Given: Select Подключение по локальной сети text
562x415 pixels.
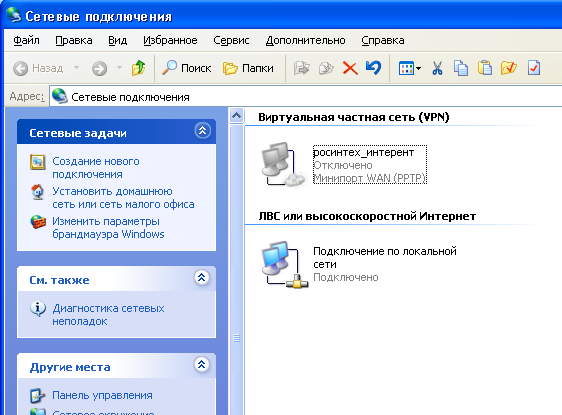Looking at the screenshot, I should point(385,258).
